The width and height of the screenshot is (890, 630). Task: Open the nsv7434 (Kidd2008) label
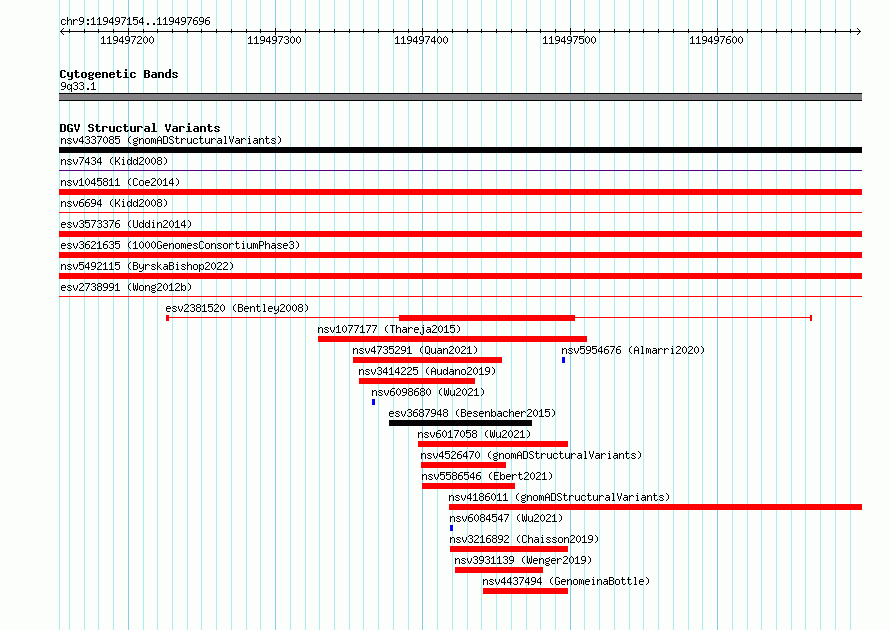coord(114,161)
